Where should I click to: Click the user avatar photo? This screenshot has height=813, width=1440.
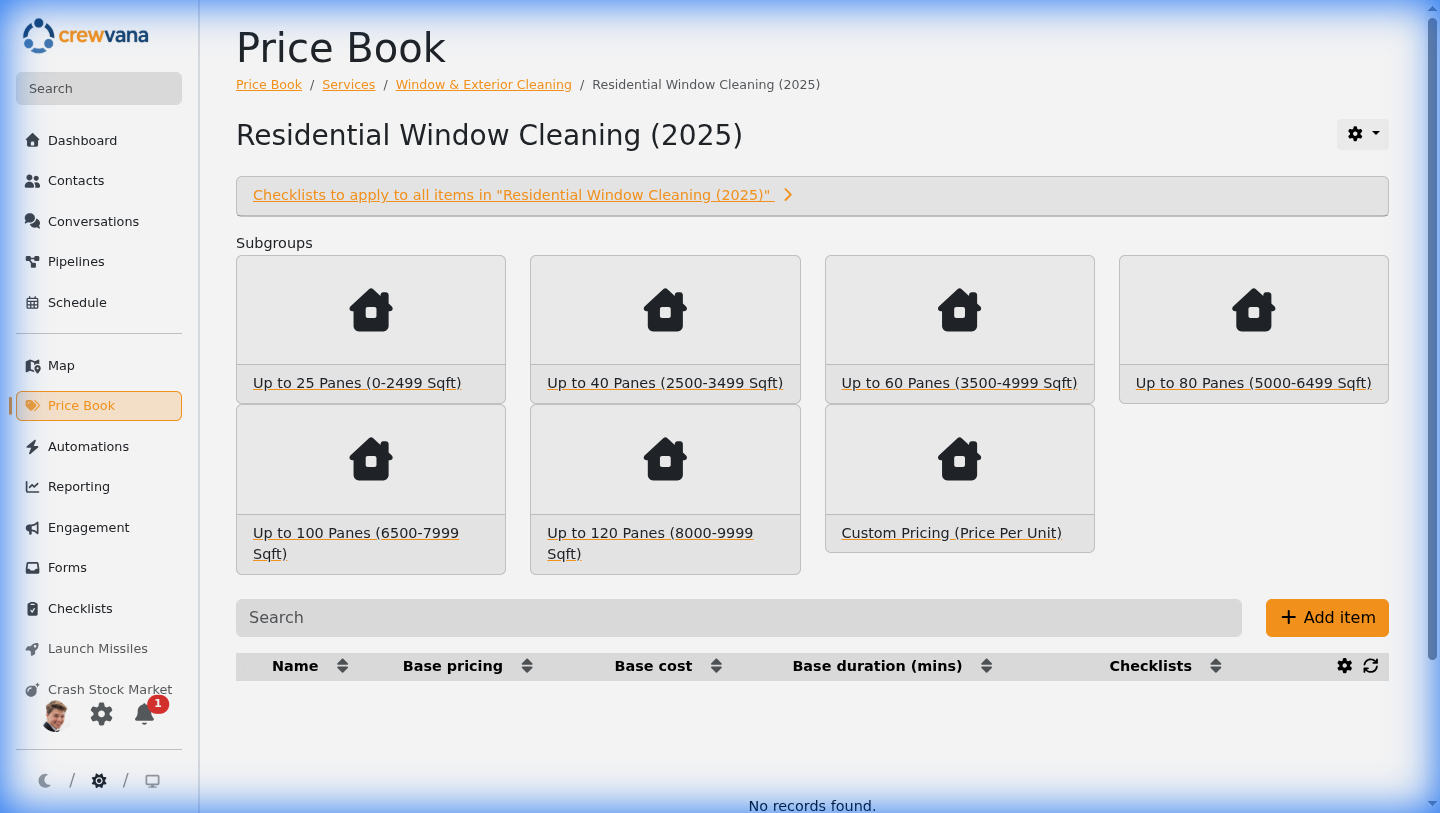pyautogui.click(x=55, y=715)
